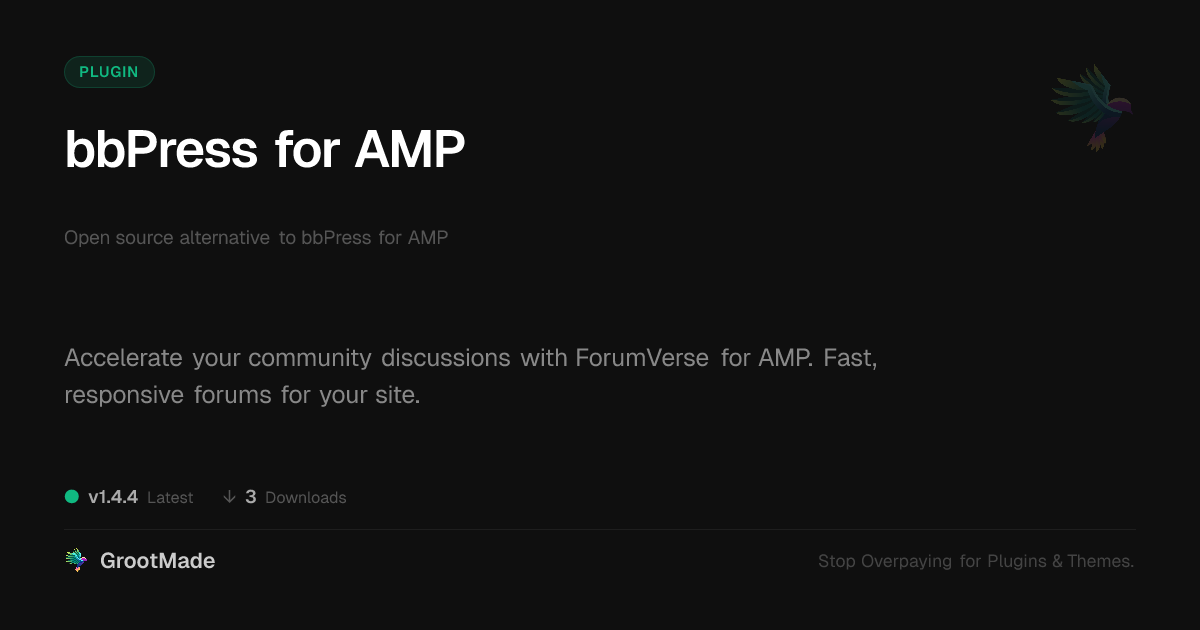
Task: Click the word AMP in the main heading
Action: click(x=410, y=151)
